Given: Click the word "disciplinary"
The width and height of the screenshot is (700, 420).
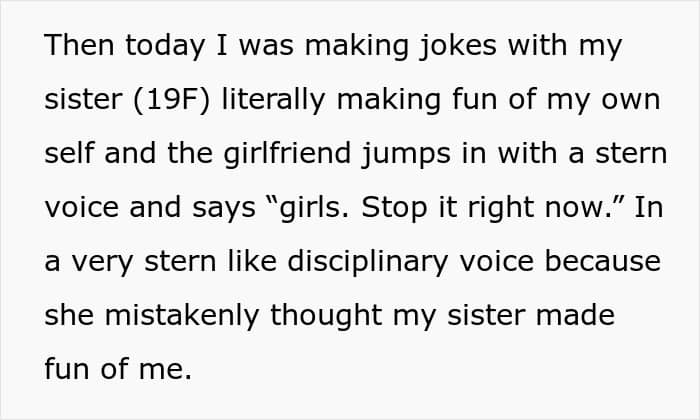Looking at the screenshot, I should [367, 262].
